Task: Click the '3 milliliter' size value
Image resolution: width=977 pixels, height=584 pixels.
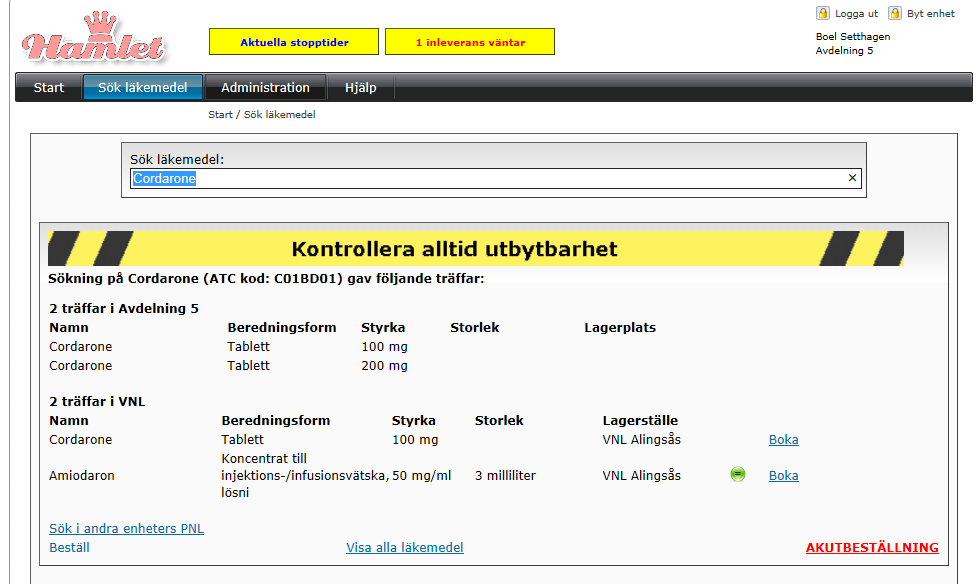Action: pos(505,476)
